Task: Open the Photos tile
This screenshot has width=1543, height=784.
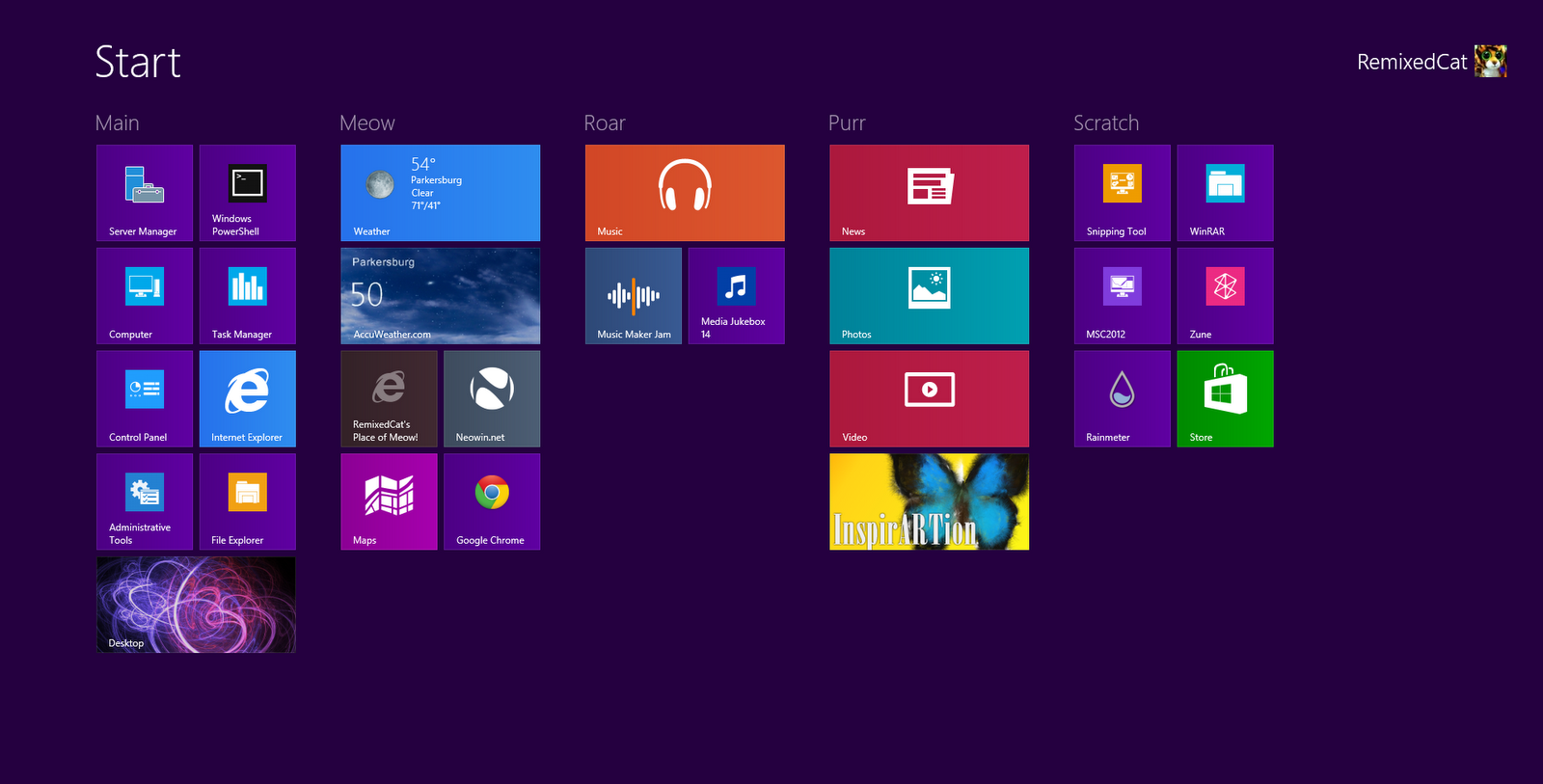Action: point(929,296)
